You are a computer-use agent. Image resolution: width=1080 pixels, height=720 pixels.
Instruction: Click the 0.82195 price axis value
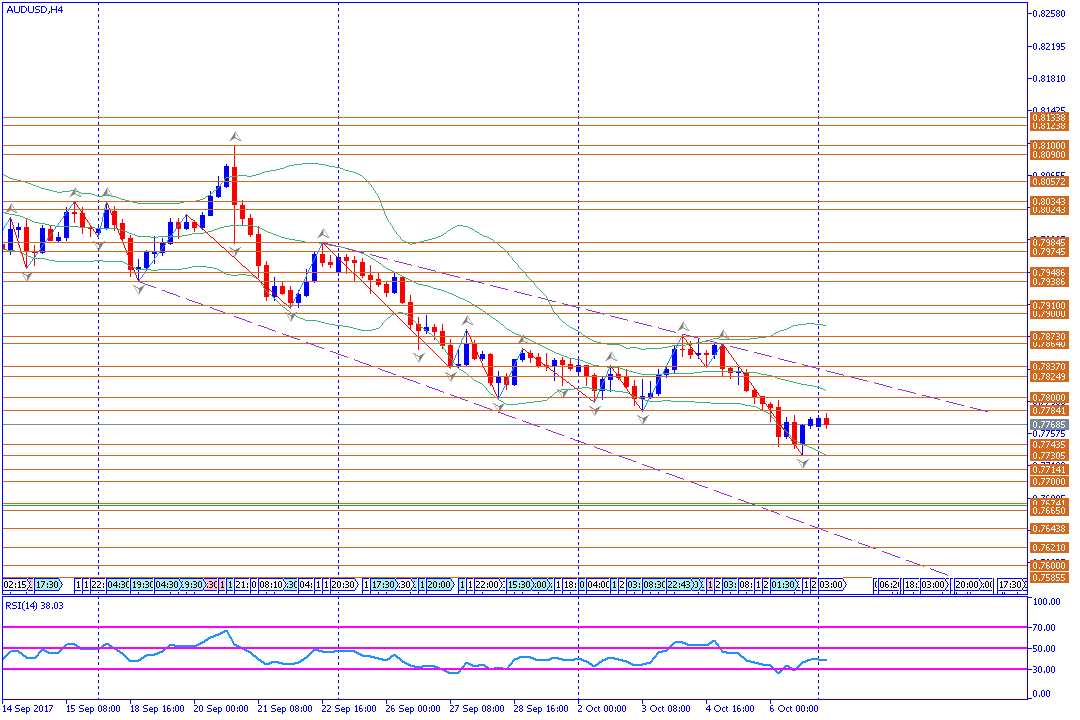click(1050, 47)
